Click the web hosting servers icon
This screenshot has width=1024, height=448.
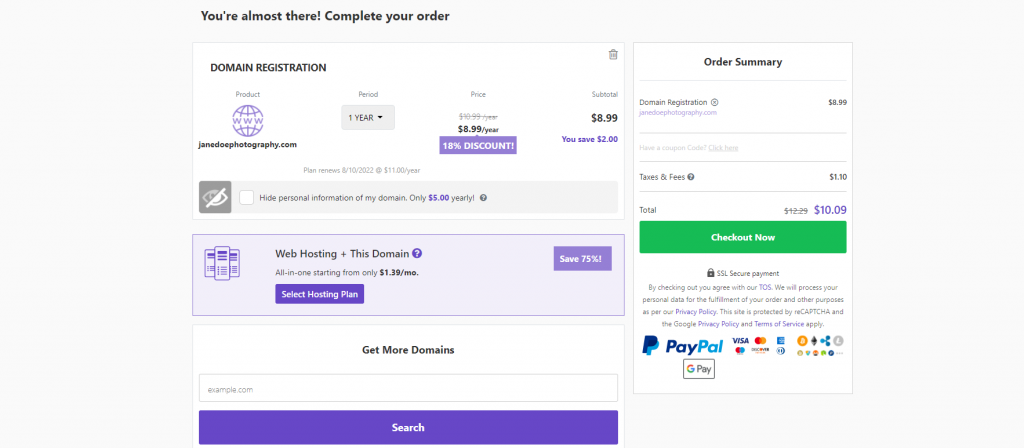pos(222,264)
